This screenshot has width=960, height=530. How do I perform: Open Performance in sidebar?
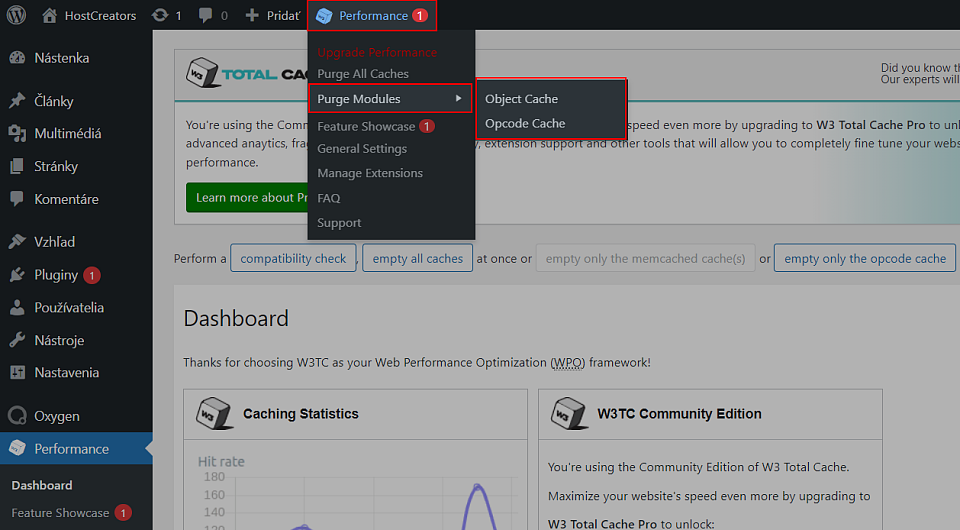(76, 448)
